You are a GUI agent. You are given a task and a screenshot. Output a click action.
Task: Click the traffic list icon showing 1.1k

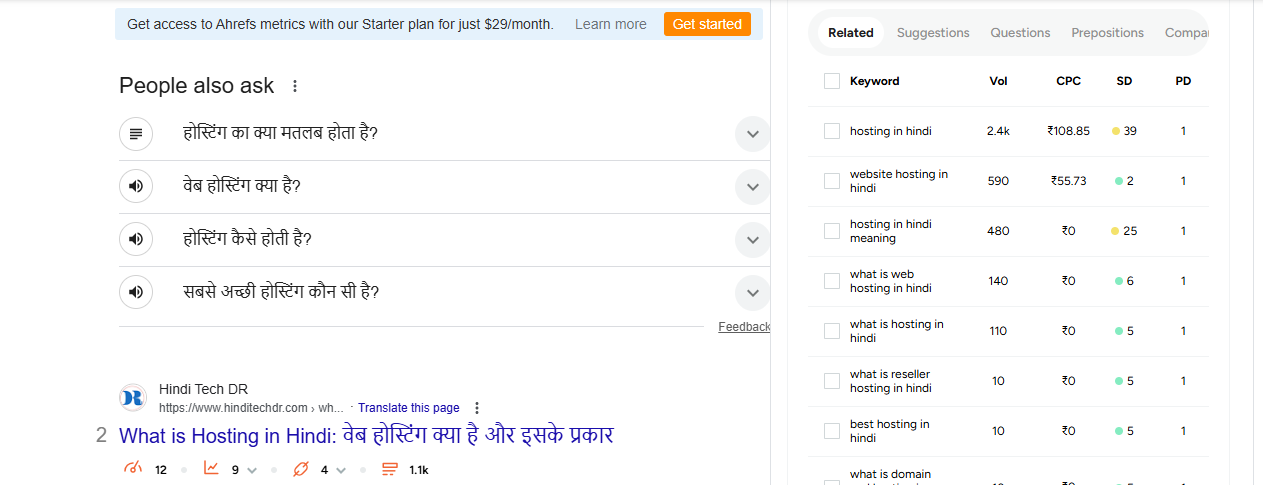coord(390,469)
